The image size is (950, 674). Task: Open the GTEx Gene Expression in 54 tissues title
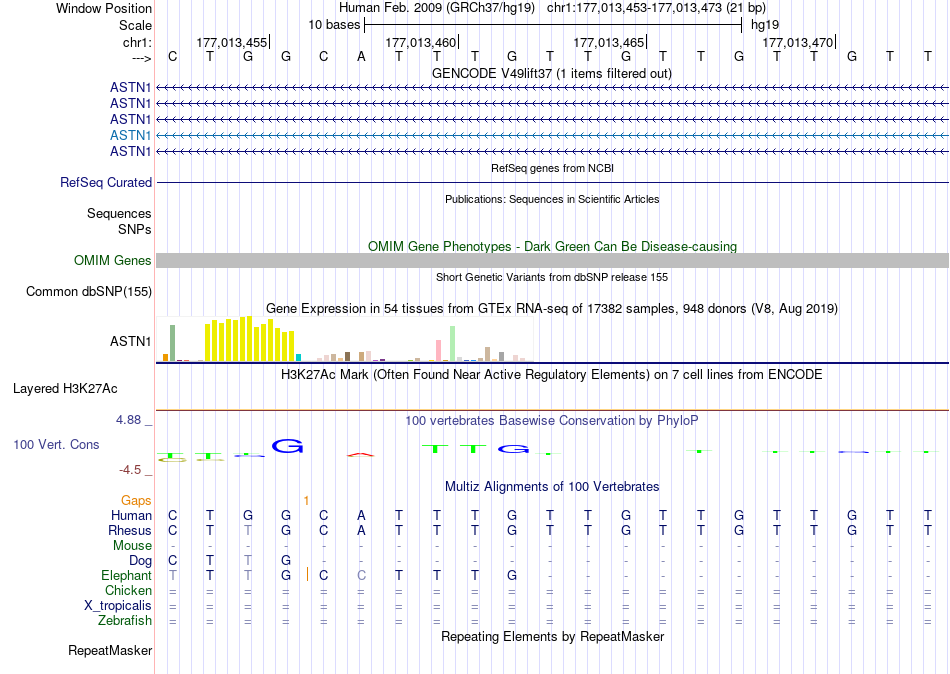552,309
